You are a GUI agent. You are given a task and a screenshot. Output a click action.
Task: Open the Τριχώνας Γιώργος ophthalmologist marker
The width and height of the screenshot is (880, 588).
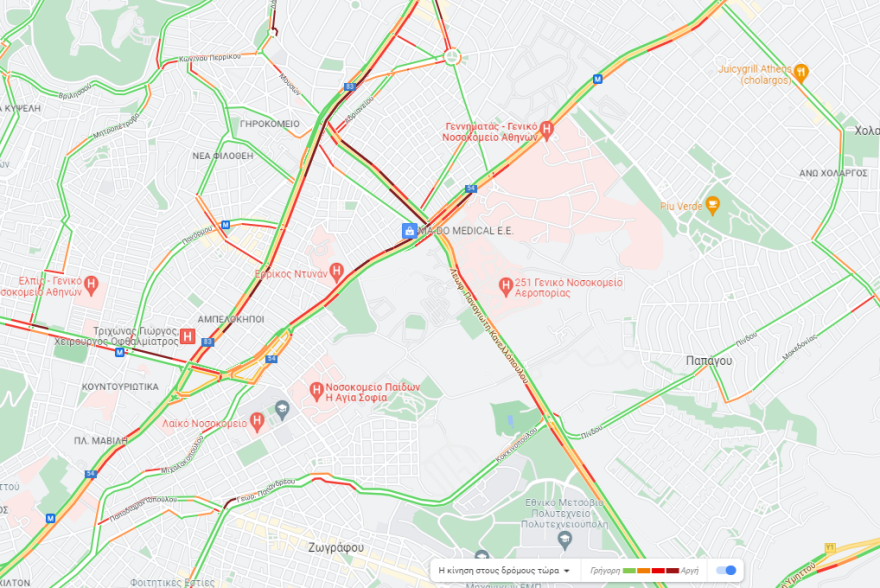[187, 337]
